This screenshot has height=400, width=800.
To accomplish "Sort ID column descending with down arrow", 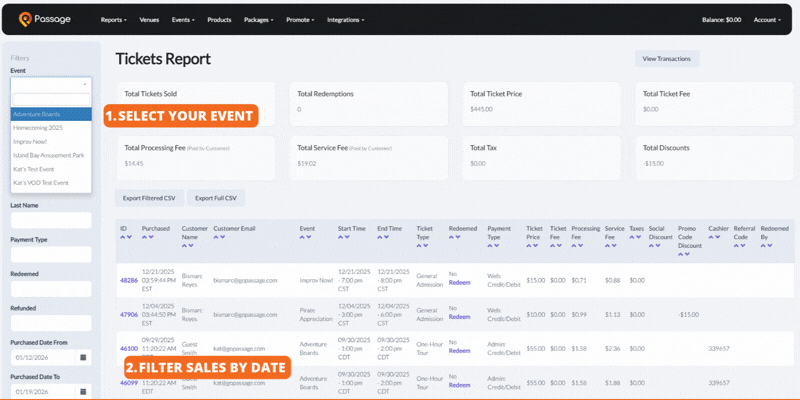I will (129, 237).
